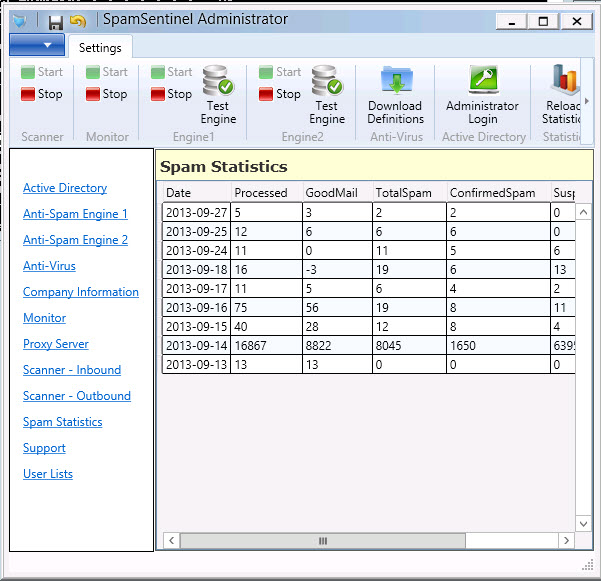
Task: Click the horizontal scrollbar left arrow
Action: [x=171, y=541]
